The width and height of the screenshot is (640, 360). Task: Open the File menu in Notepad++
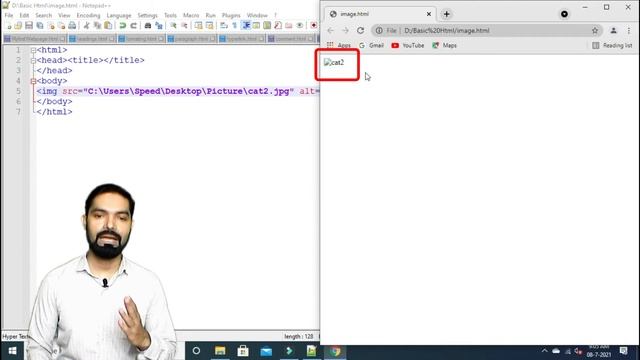click(x=9, y=15)
